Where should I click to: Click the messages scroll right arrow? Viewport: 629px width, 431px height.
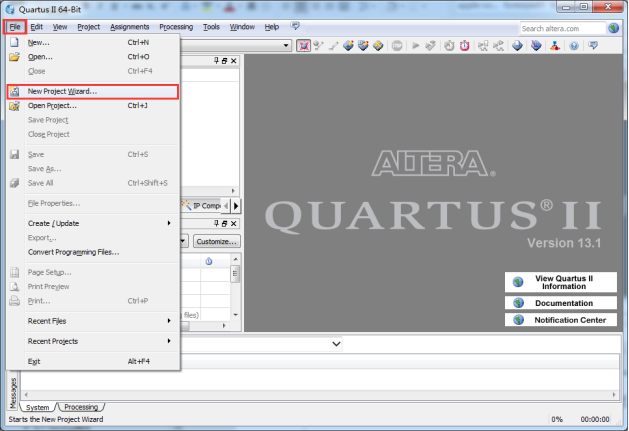pos(614,394)
